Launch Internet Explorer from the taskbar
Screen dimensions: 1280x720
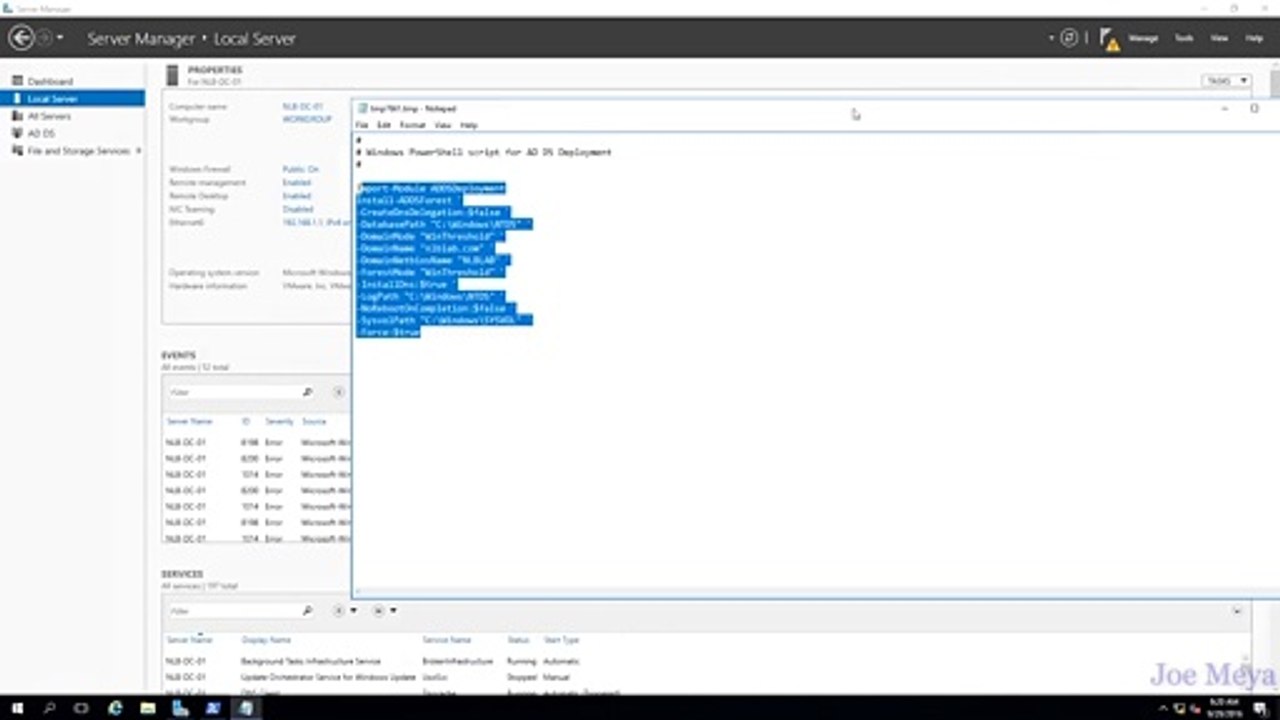point(115,708)
